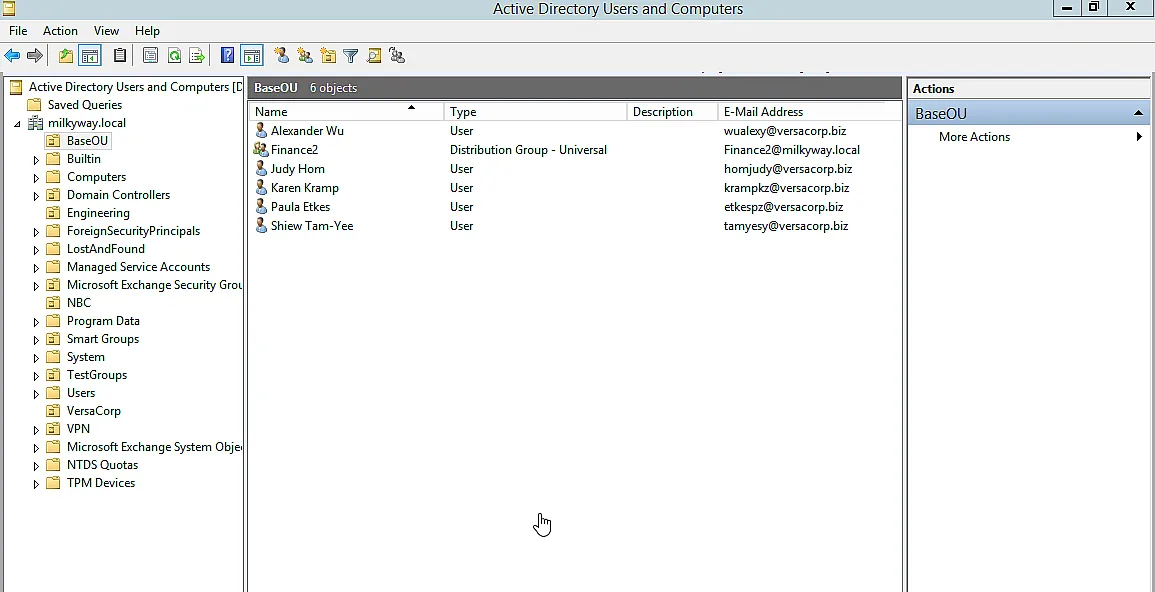This screenshot has width=1155, height=592.
Task: Sort by the Type column header
Action: [536, 112]
